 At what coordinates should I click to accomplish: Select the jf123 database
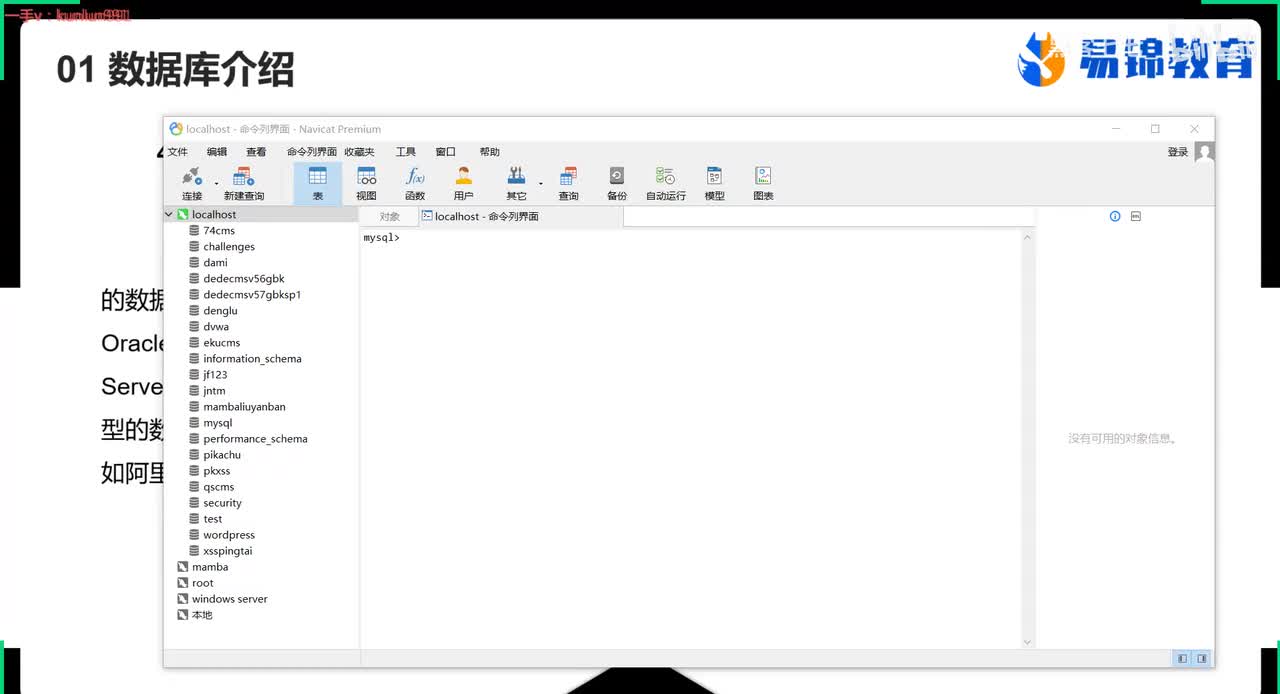point(215,375)
